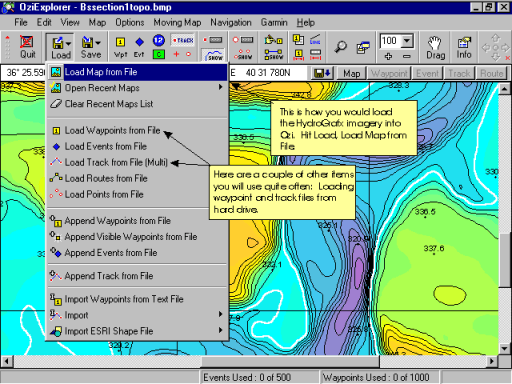Click the Track tab button
Image resolution: width=512 pixels, height=384 pixels.
tap(459, 73)
